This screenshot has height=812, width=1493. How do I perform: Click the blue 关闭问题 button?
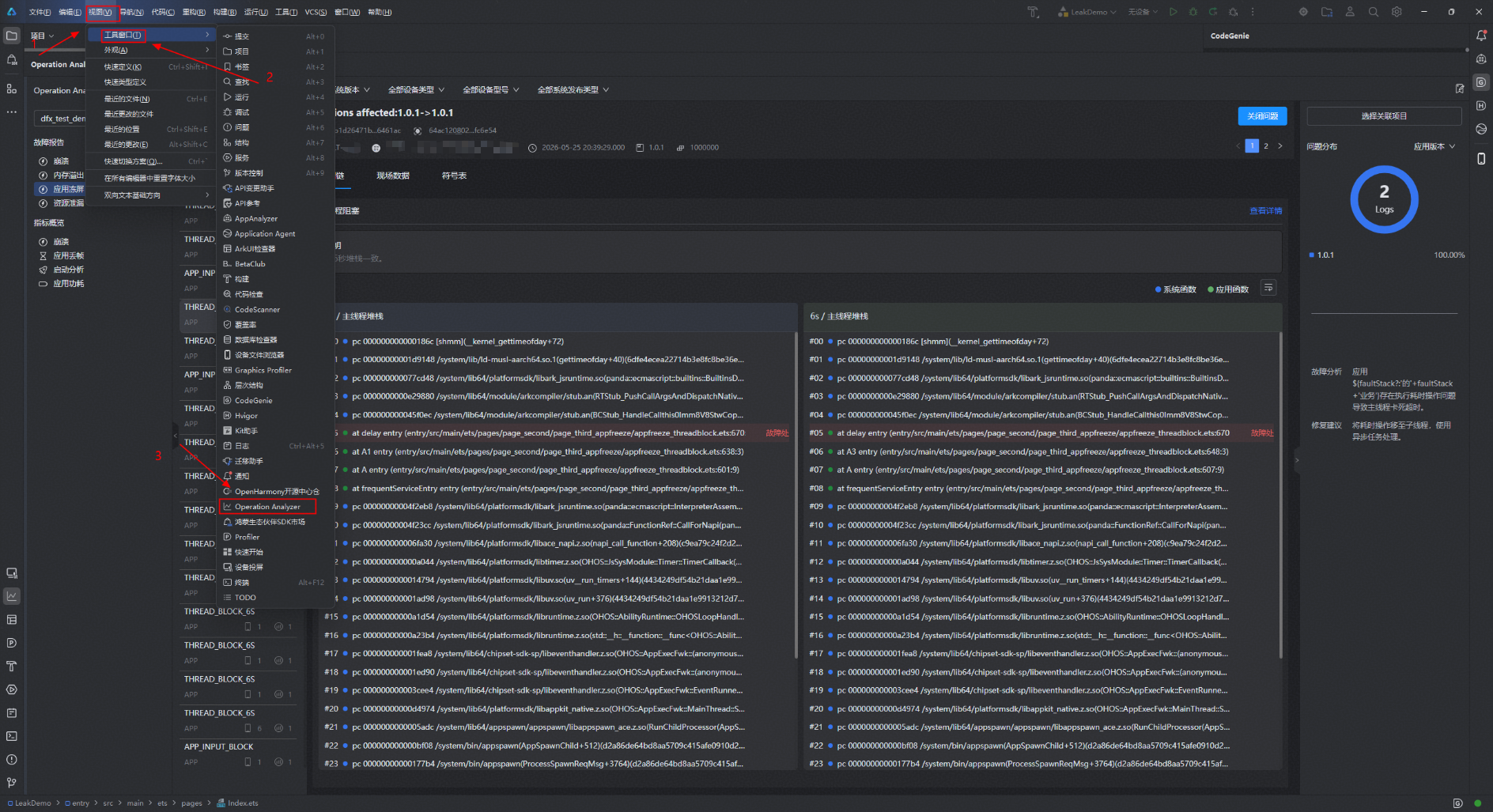[1262, 116]
